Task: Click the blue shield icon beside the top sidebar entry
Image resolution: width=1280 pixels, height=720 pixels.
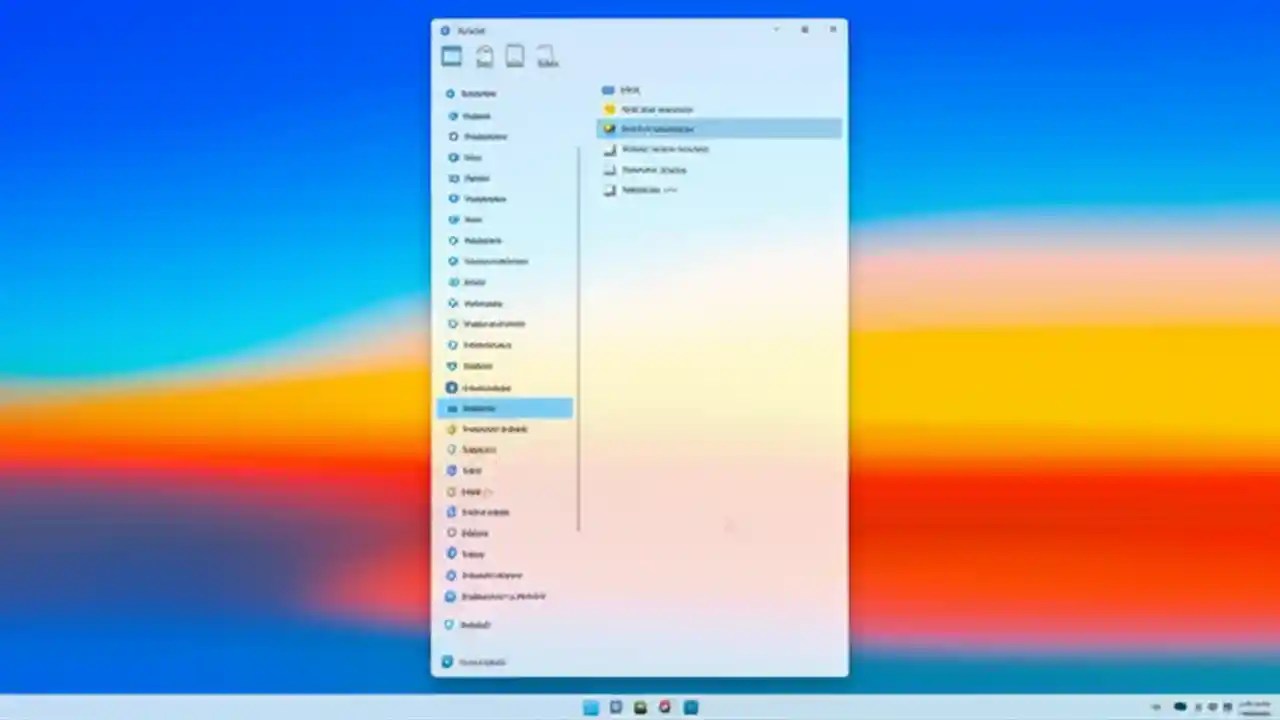Action: pos(452,93)
